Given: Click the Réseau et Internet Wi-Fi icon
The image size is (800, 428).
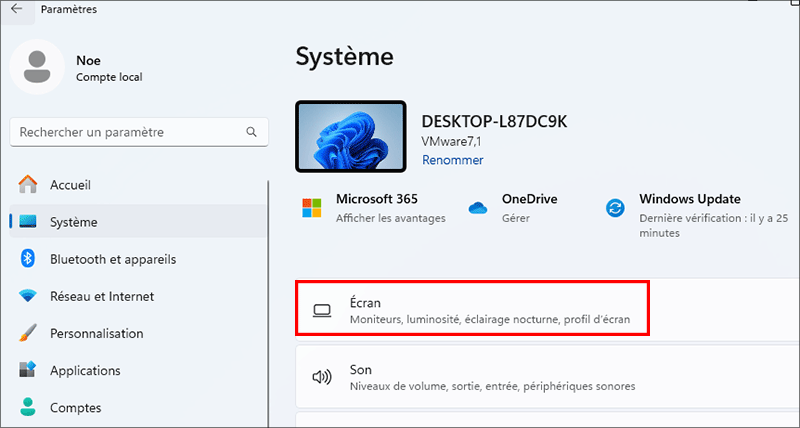Looking at the screenshot, I should coord(28,296).
